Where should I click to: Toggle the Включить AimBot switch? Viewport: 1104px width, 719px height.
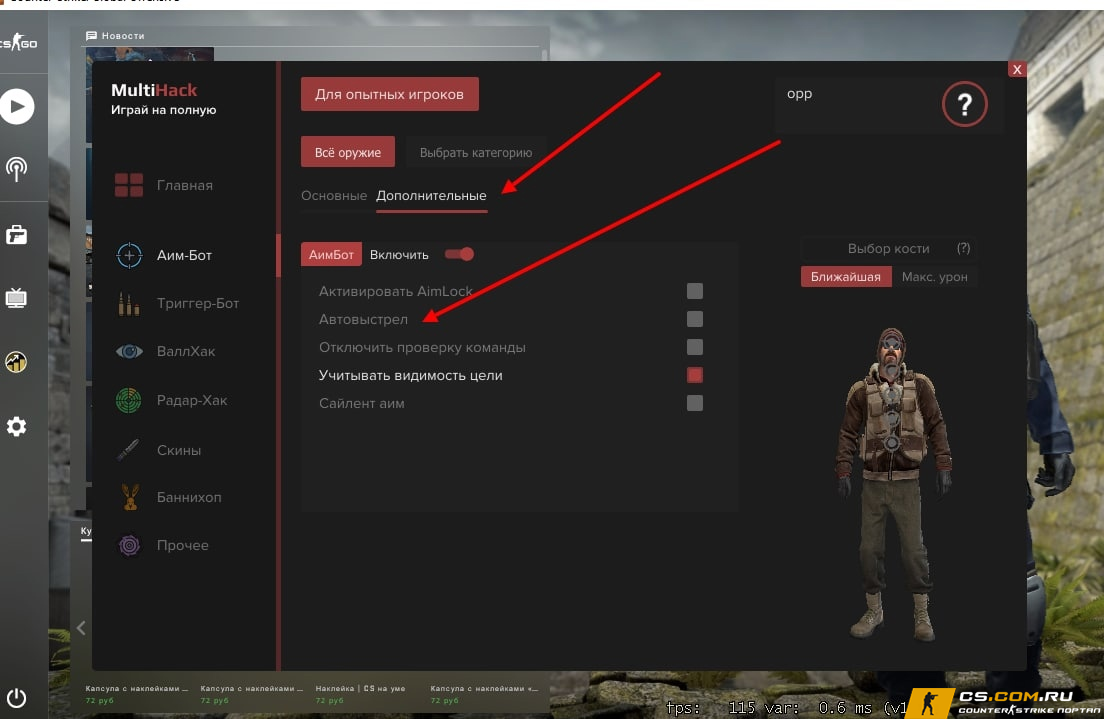coord(459,254)
